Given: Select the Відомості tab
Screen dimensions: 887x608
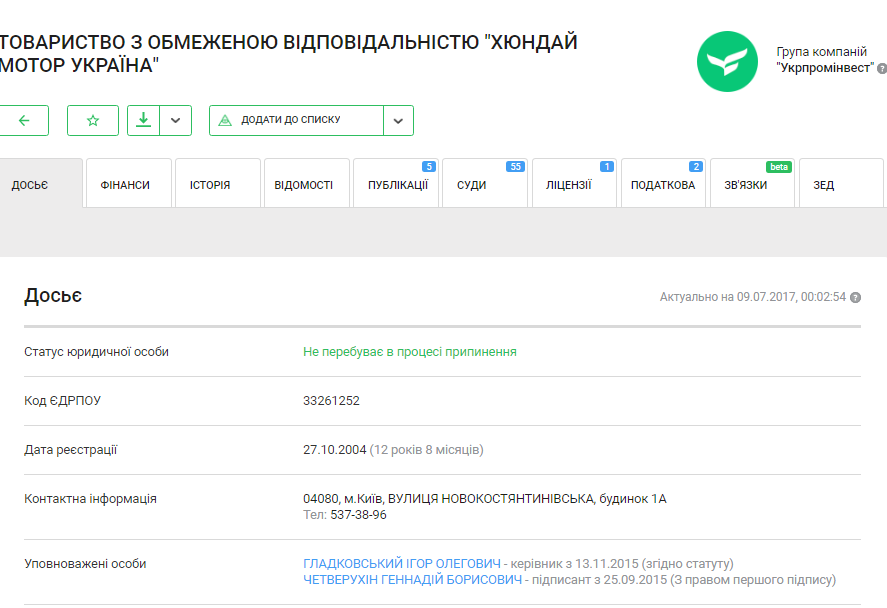Looking at the screenshot, I should [304, 185].
